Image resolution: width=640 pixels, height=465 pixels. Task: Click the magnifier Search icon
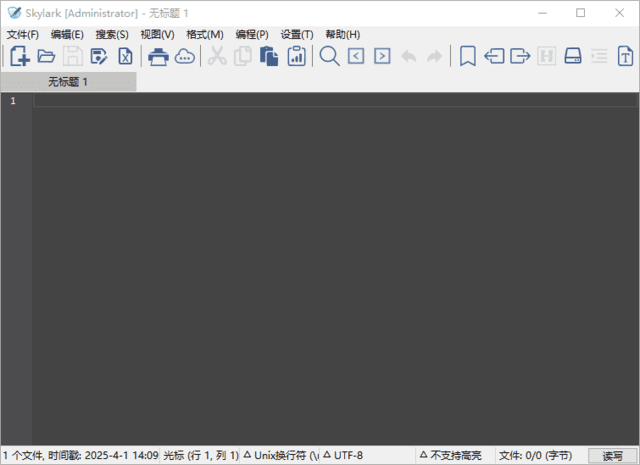[329, 57]
